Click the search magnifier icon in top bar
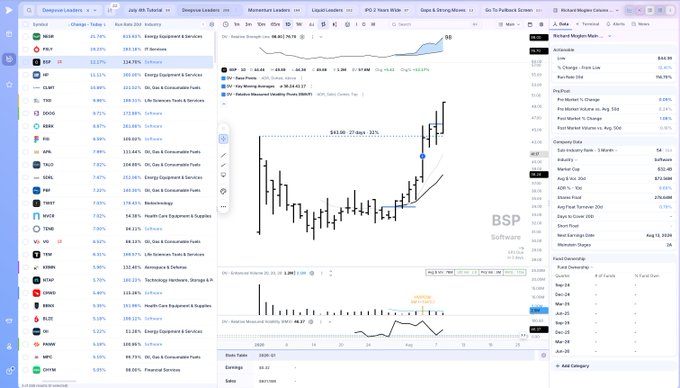 pos(29,10)
